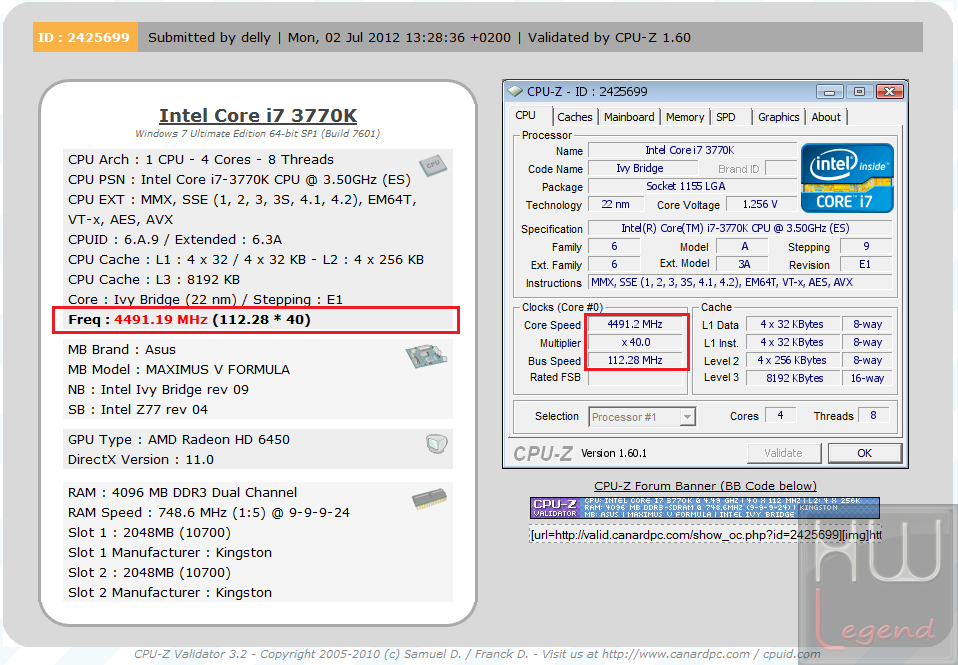Click the DirectX Version 11.0 line

[141, 460]
